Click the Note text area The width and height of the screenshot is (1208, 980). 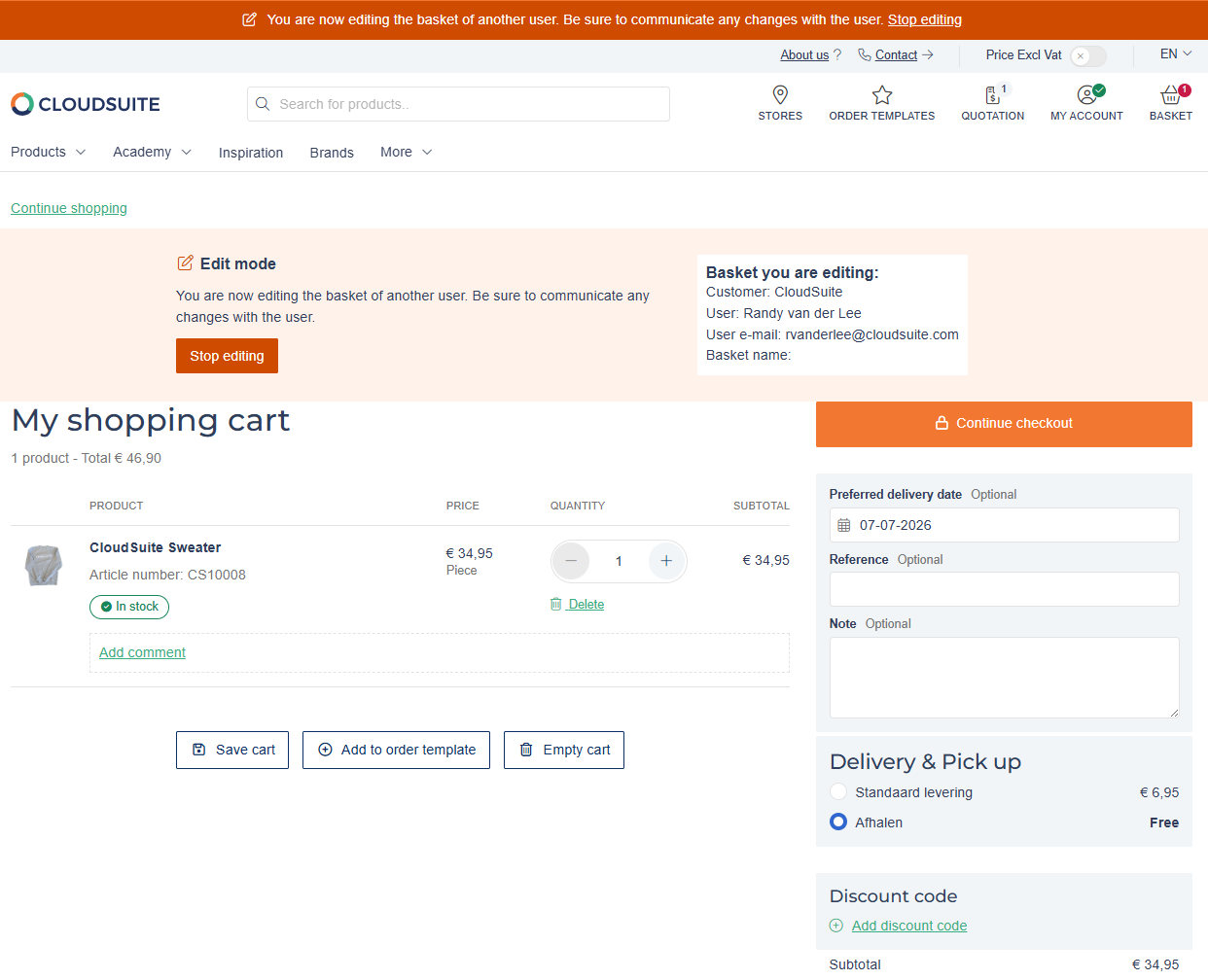point(1004,678)
